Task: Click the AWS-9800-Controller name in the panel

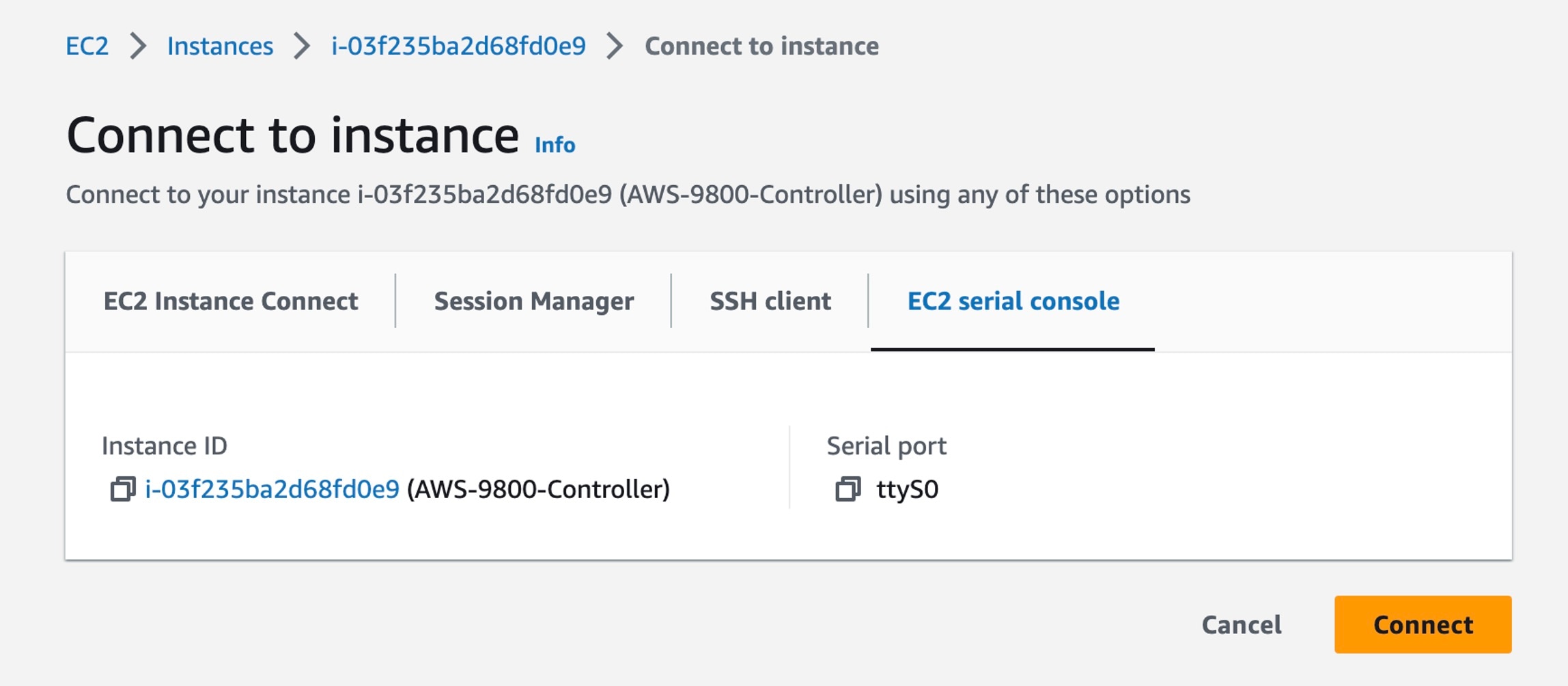Action: 538,489
